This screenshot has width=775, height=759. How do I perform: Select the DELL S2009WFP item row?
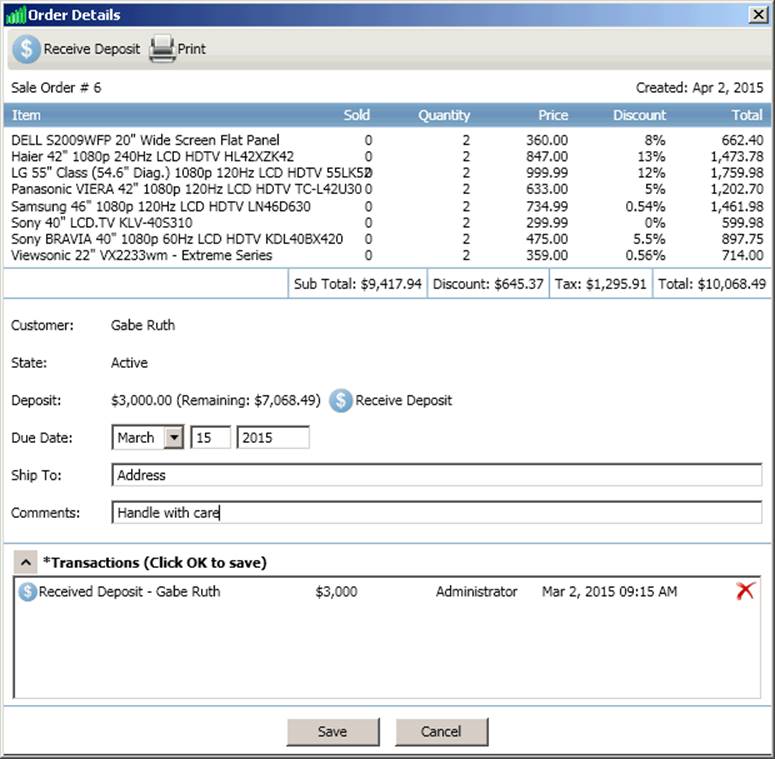145,140
